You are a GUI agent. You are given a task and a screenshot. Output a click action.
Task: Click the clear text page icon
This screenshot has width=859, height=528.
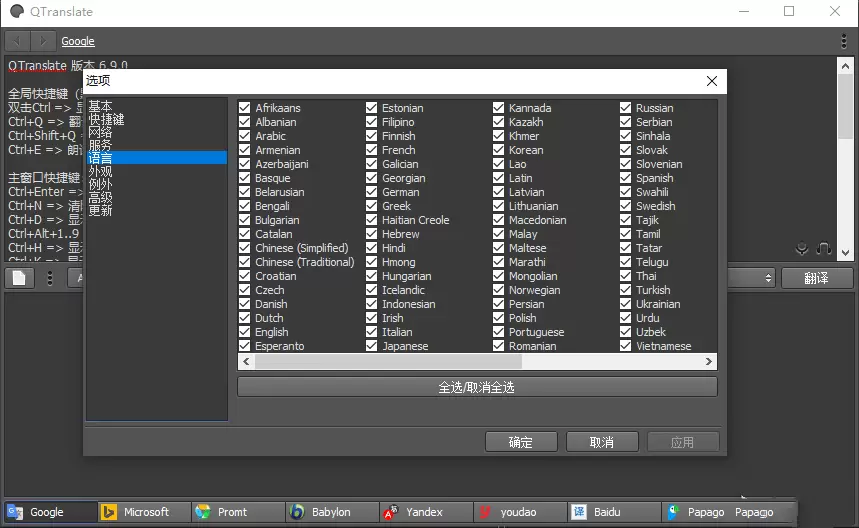click(x=19, y=278)
